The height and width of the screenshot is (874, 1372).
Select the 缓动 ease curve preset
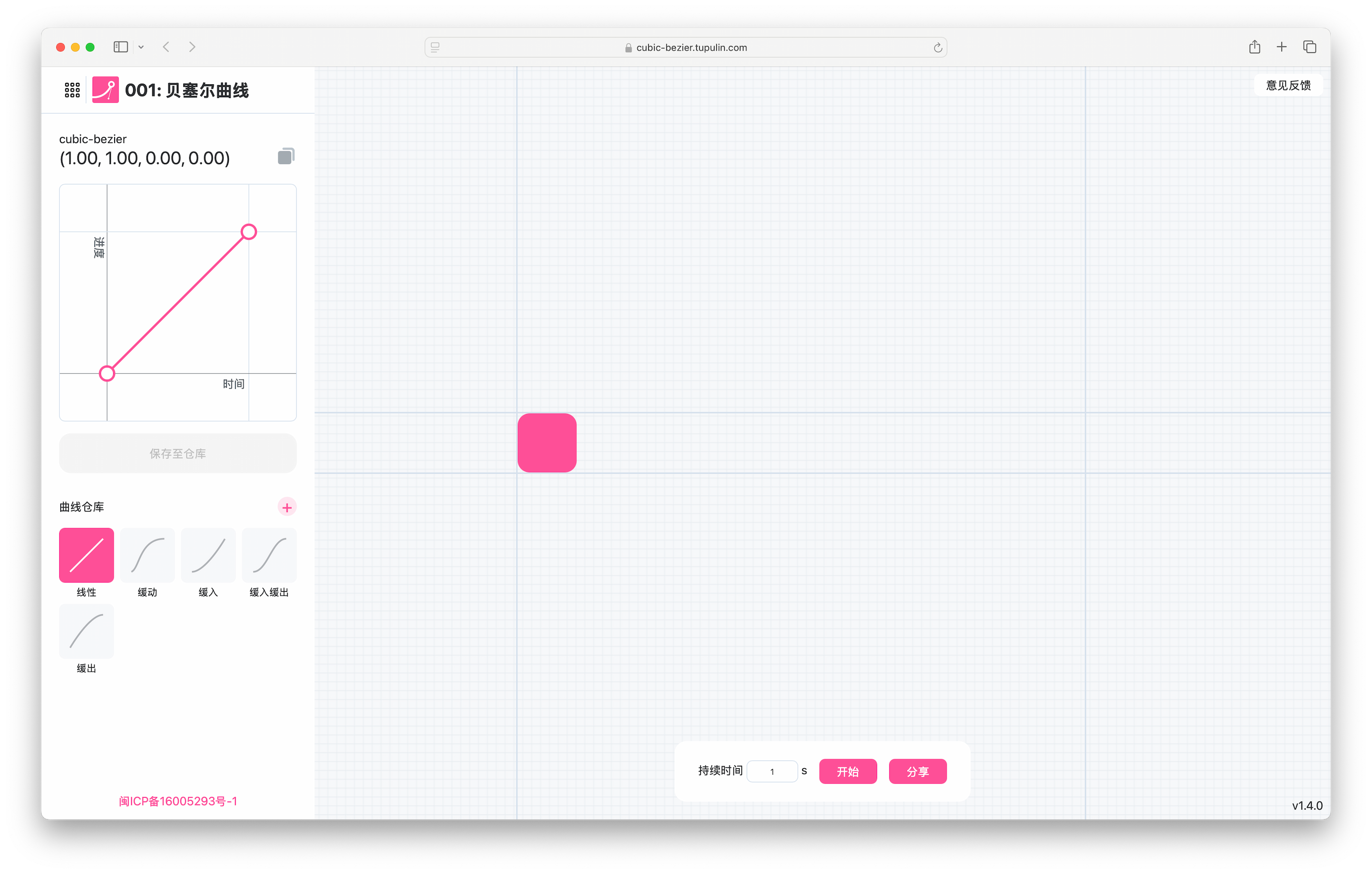[x=147, y=556]
